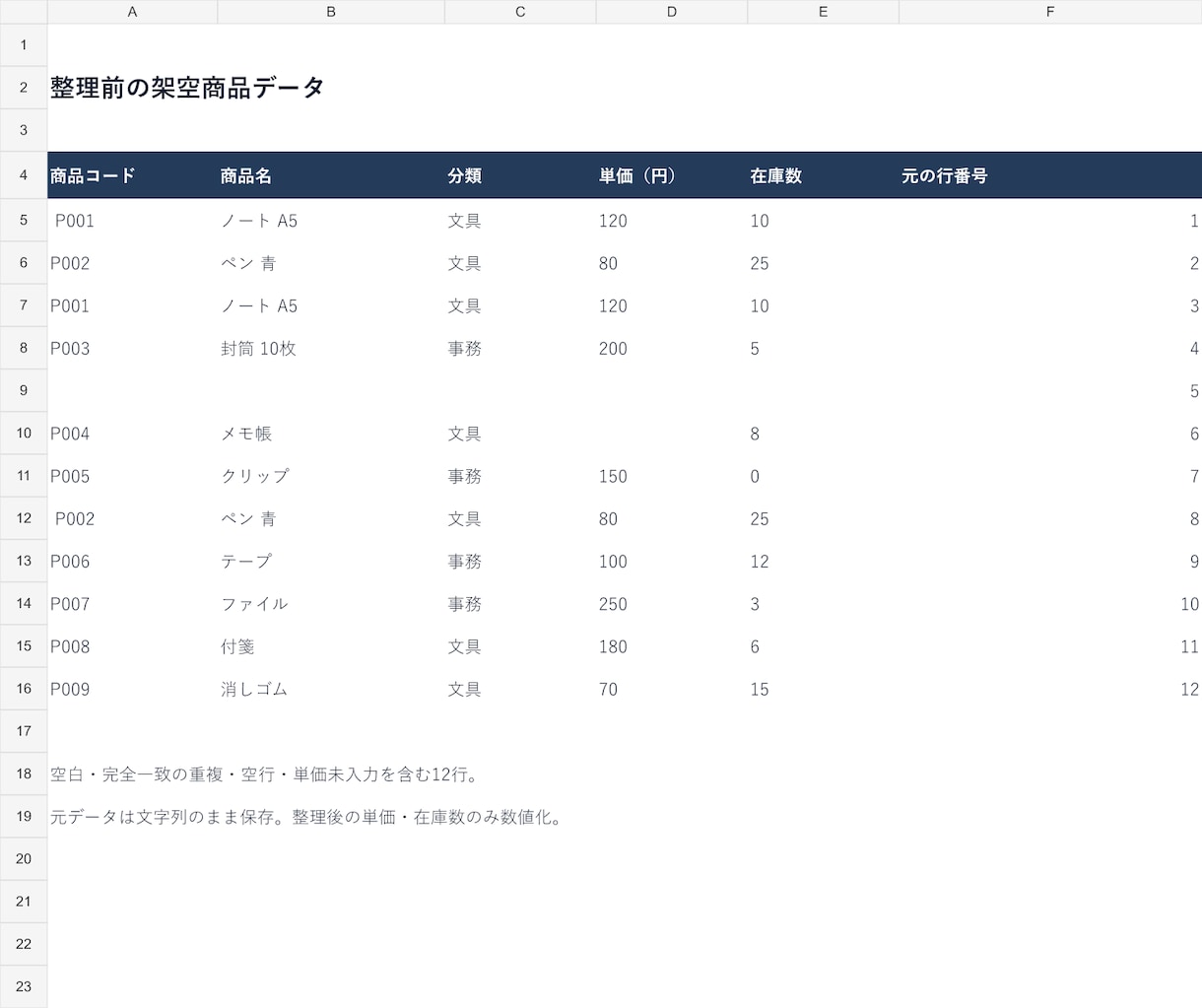Select 文具 category in メモ帳 row
The image size is (1202, 1008).
520,434
